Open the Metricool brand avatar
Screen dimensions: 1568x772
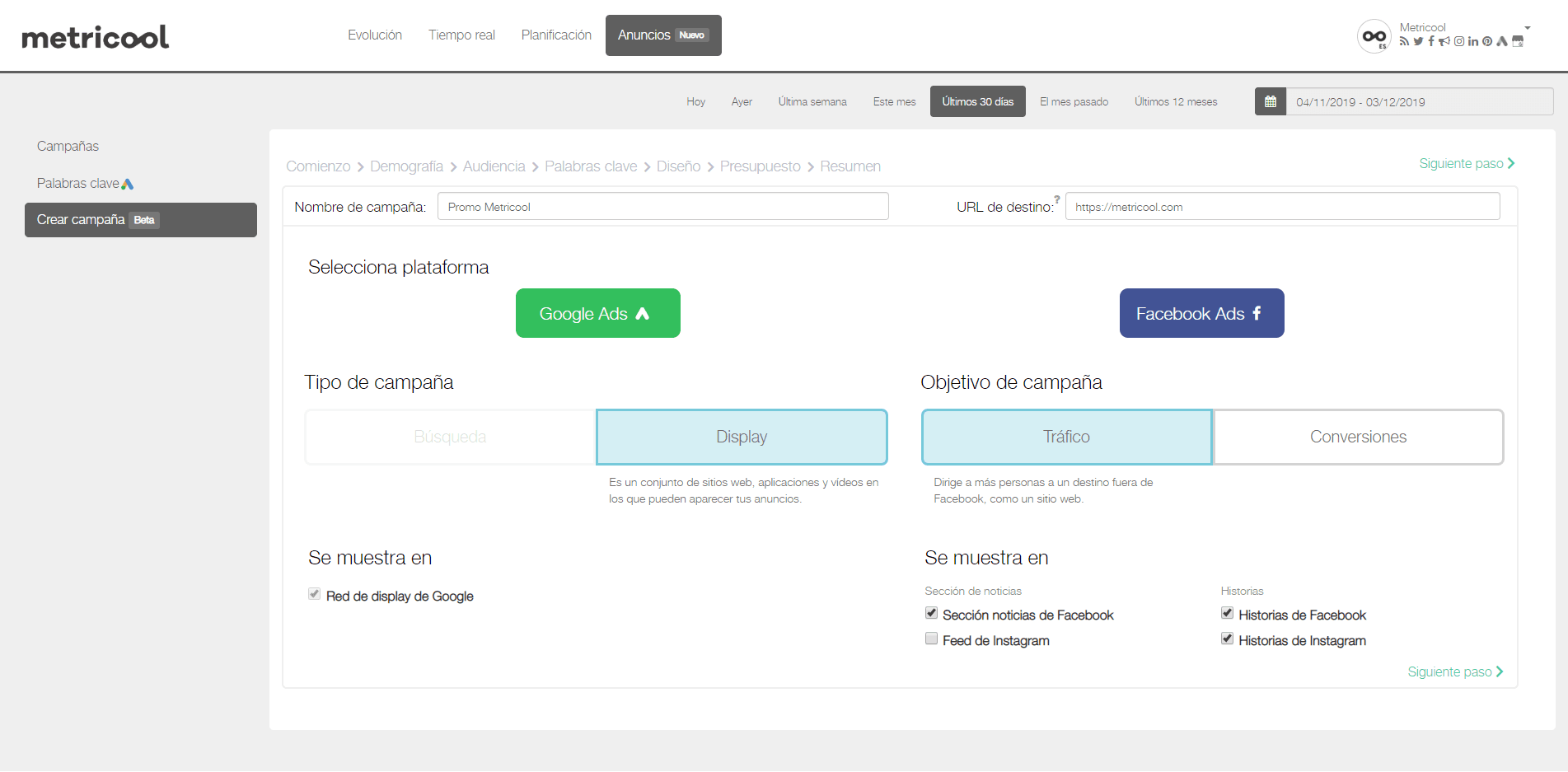click(x=1374, y=36)
